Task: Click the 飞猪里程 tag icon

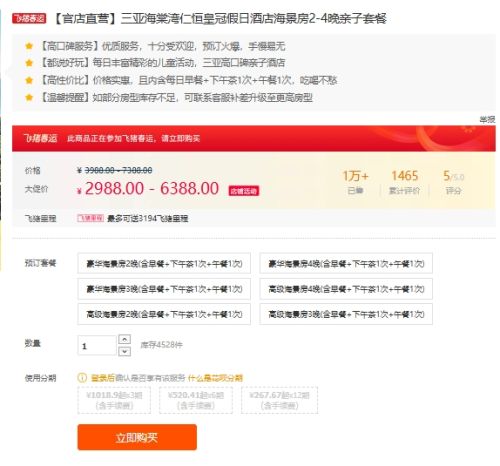Action: coord(90,218)
